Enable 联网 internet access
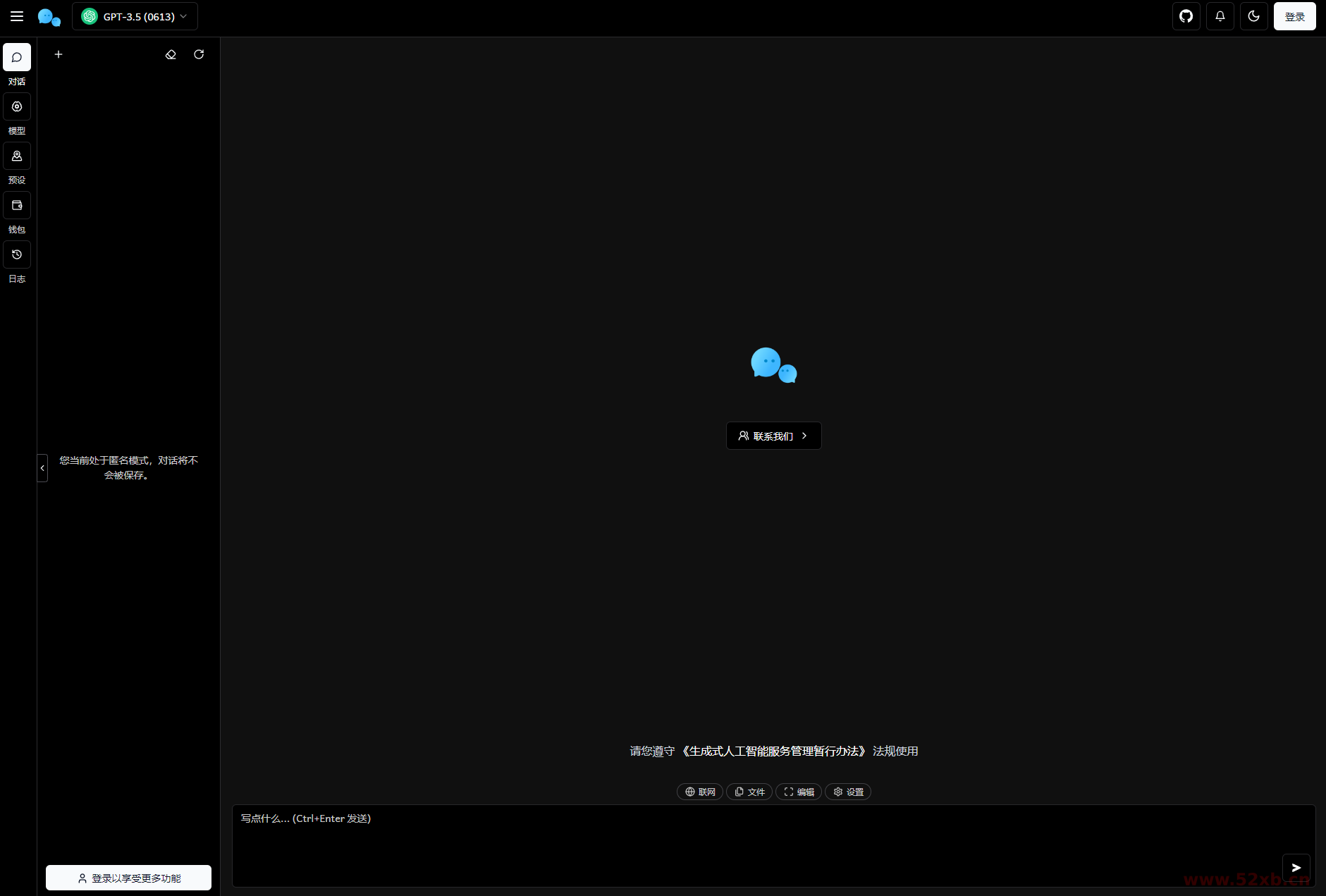This screenshot has width=1326, height=896. pos(699,792)
